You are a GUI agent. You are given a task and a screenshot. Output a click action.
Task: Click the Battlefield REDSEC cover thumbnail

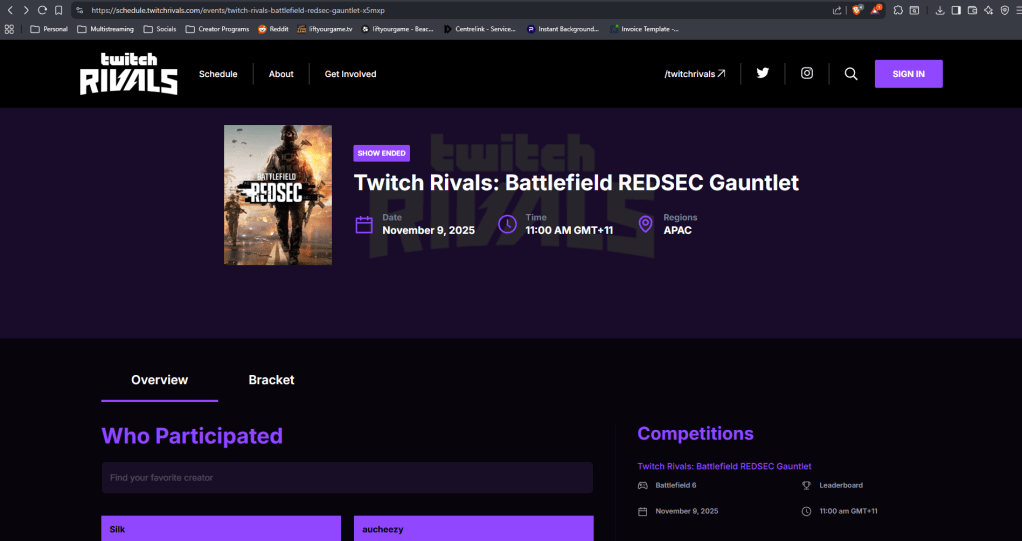coord(278,194)
